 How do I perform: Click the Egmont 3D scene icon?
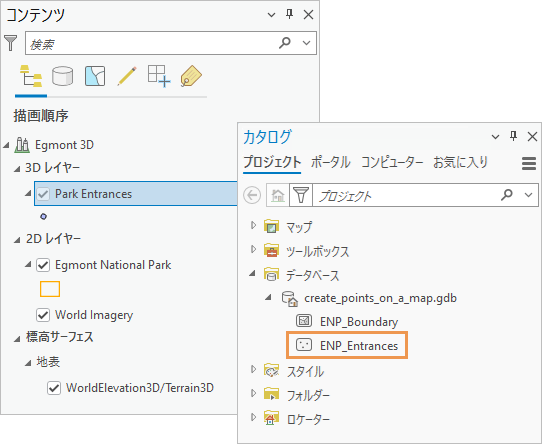point(22,145)
